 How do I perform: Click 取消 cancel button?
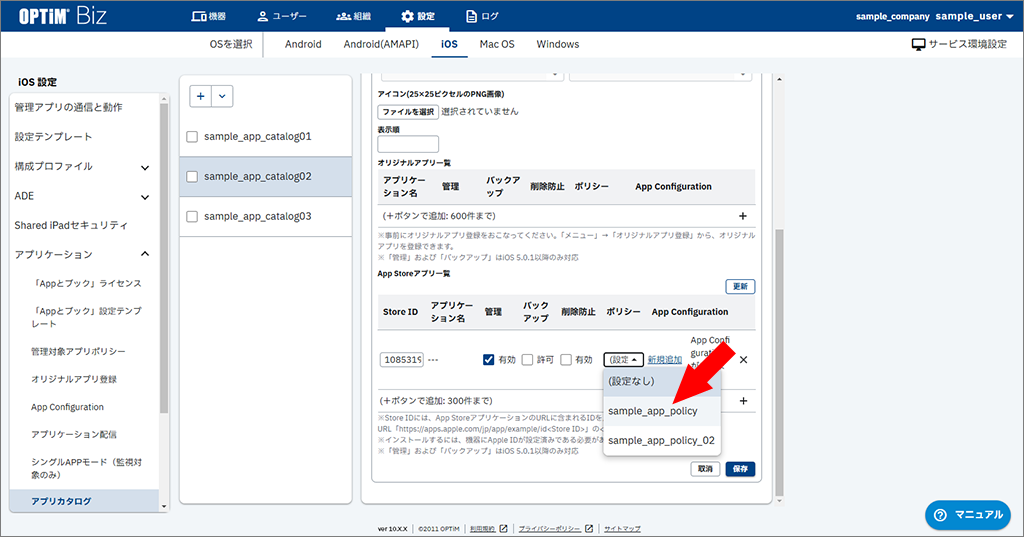pos(705,469)
